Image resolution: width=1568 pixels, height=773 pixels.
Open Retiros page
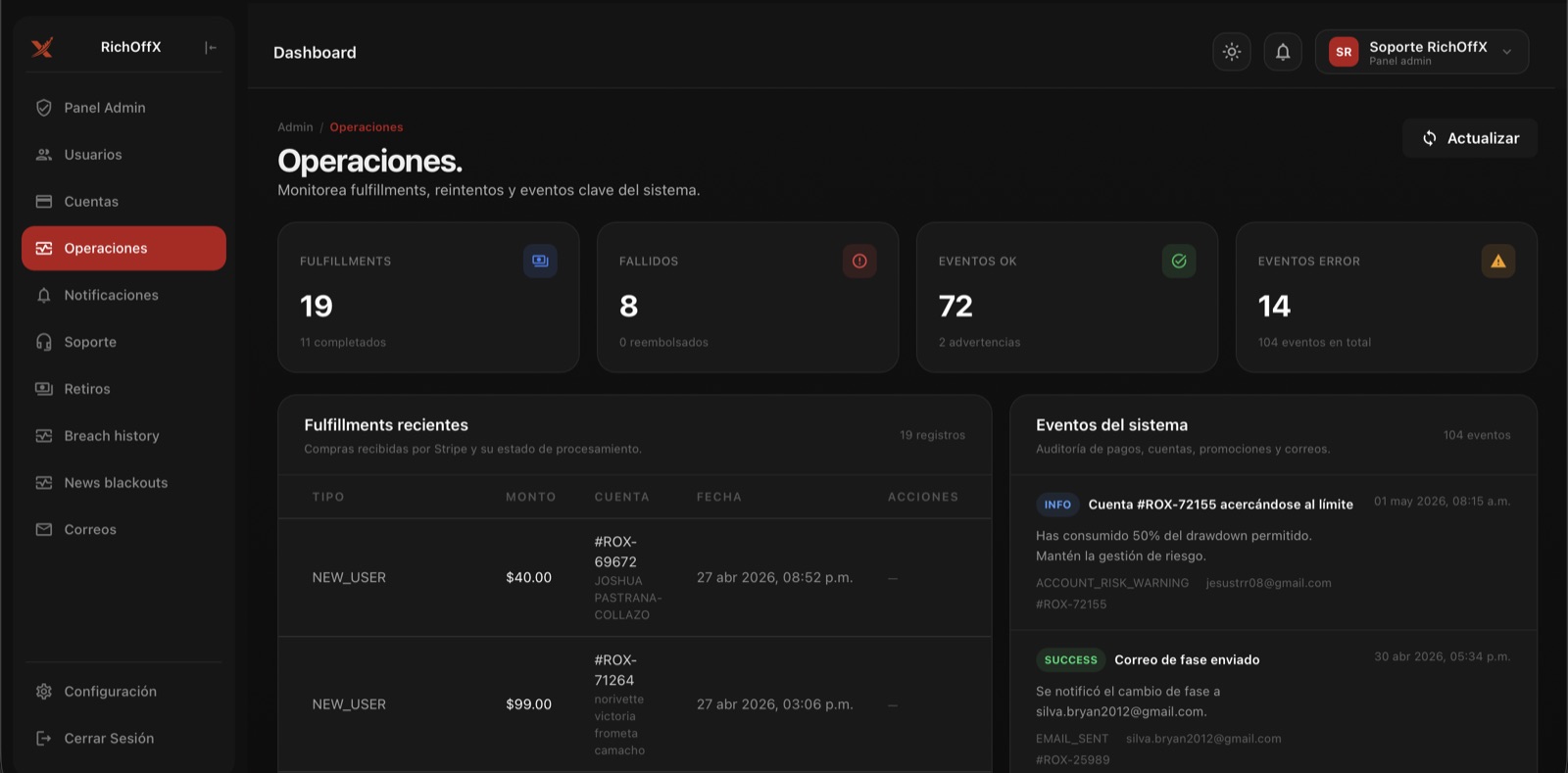click(x=123, y=389)
